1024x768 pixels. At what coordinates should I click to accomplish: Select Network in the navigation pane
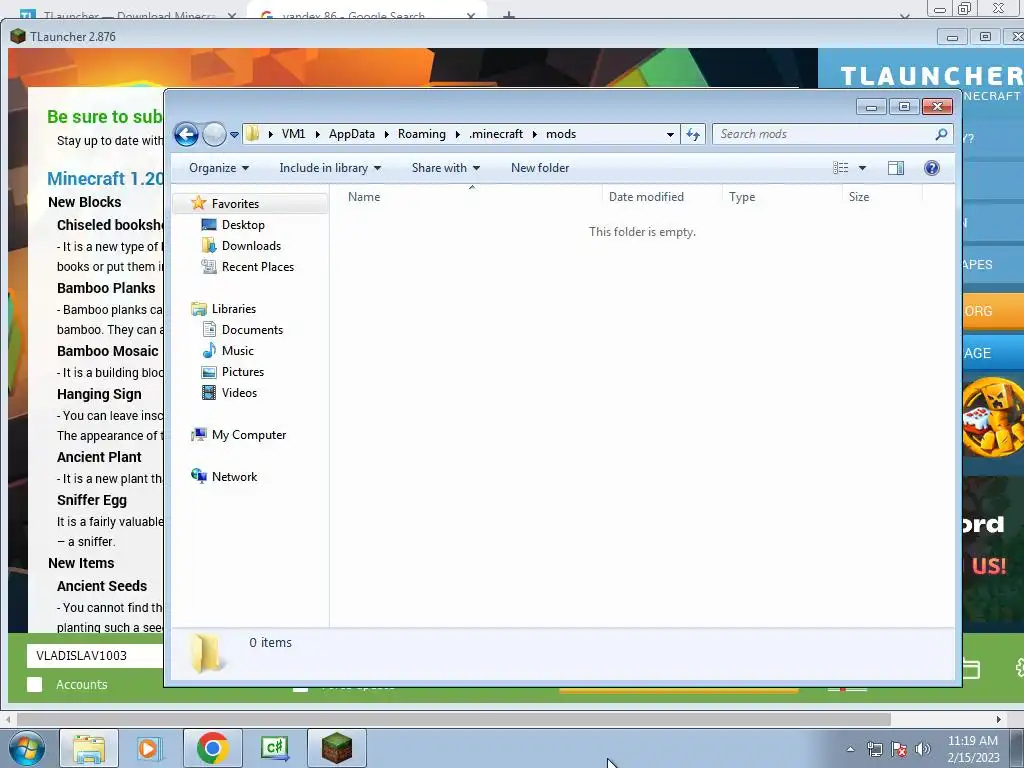234,477
